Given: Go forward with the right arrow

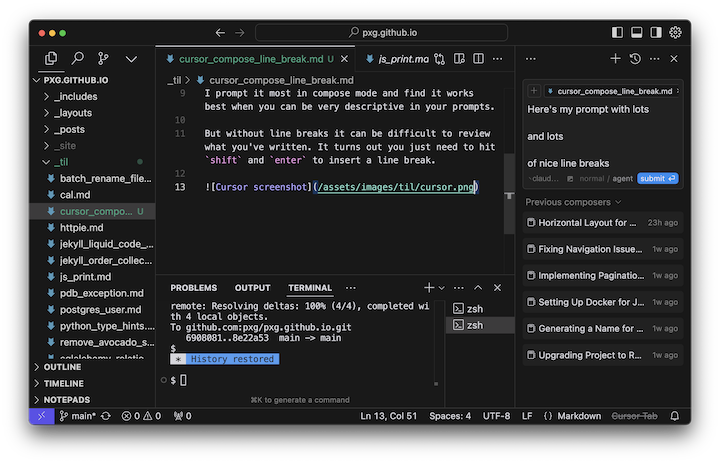Looking at the screenshot, I should click(240, 33).
